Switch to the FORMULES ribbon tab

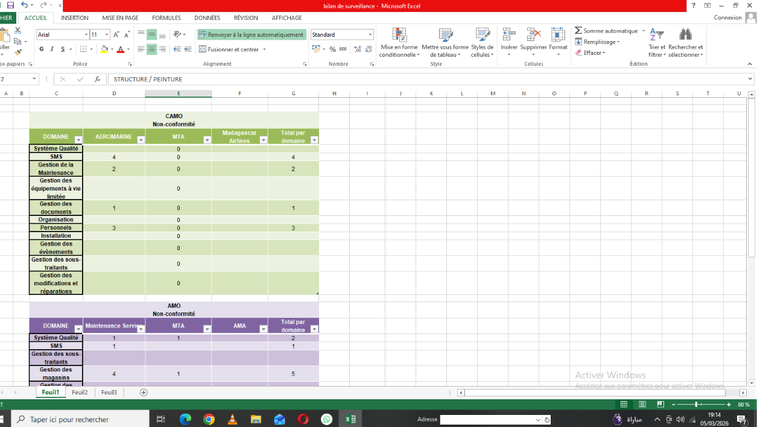pyautogui.click(x=166, y=18)
